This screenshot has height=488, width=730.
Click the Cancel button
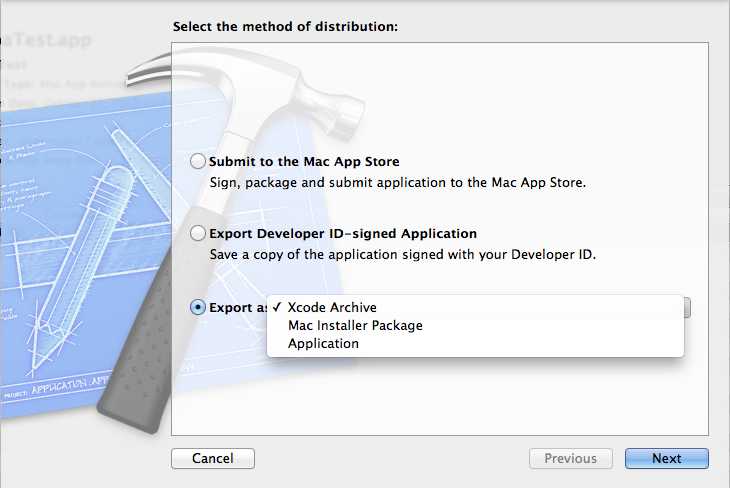click(x=213, y=459)
